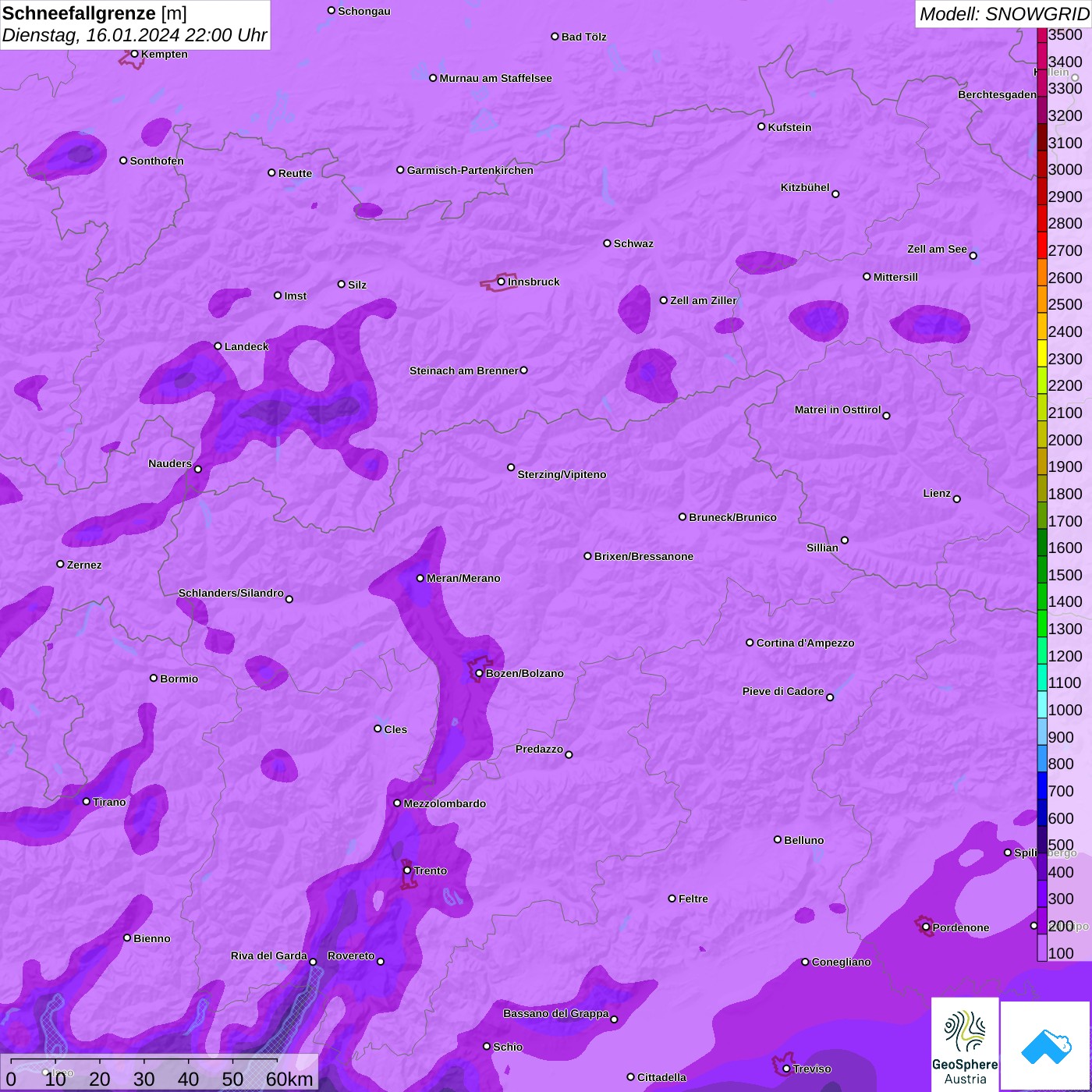Click the Garmisch-Partenkirchen marker dot
1092x1092 pixels.
(400, 169)
